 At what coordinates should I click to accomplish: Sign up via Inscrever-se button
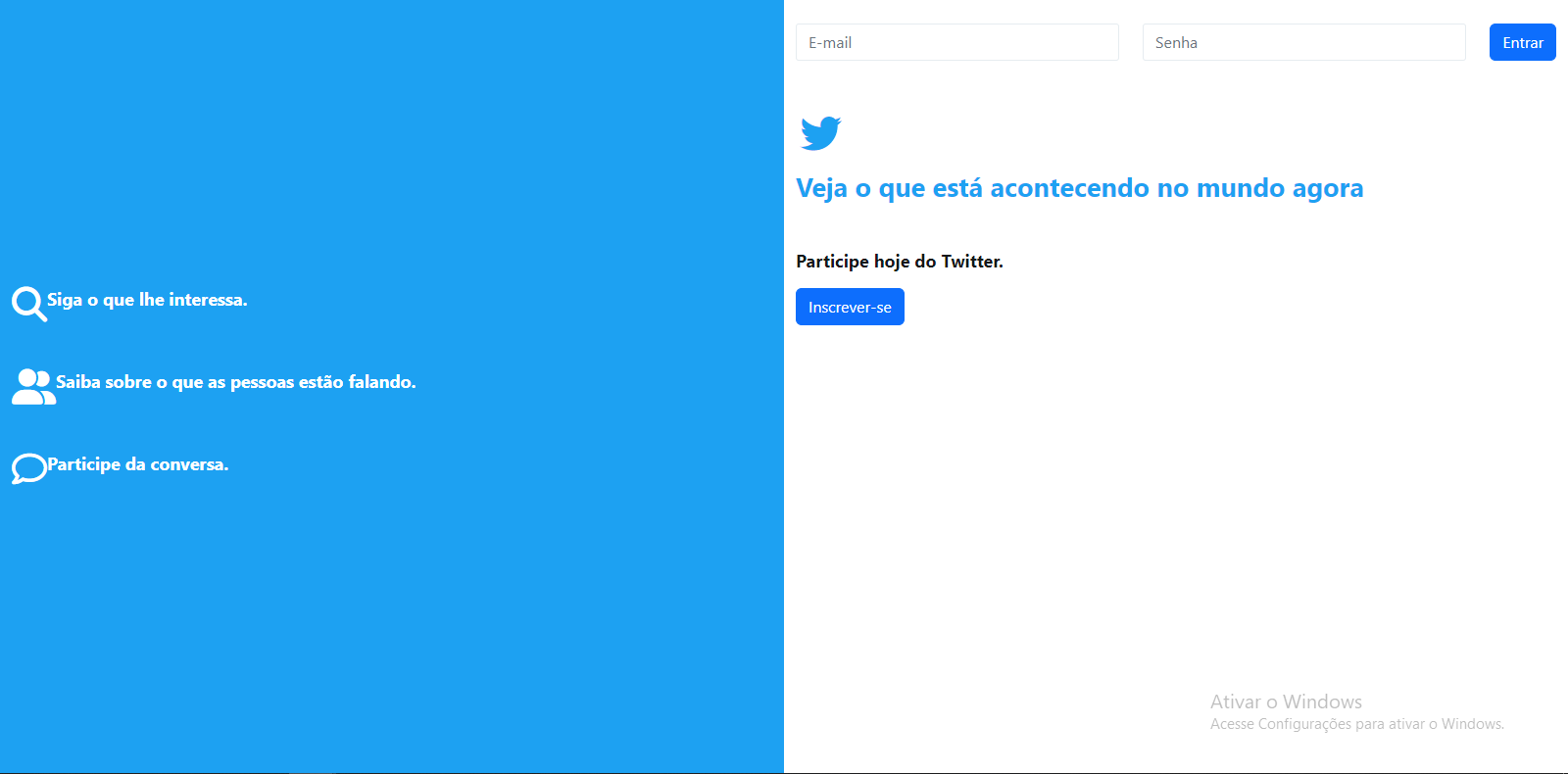(850, 307)
